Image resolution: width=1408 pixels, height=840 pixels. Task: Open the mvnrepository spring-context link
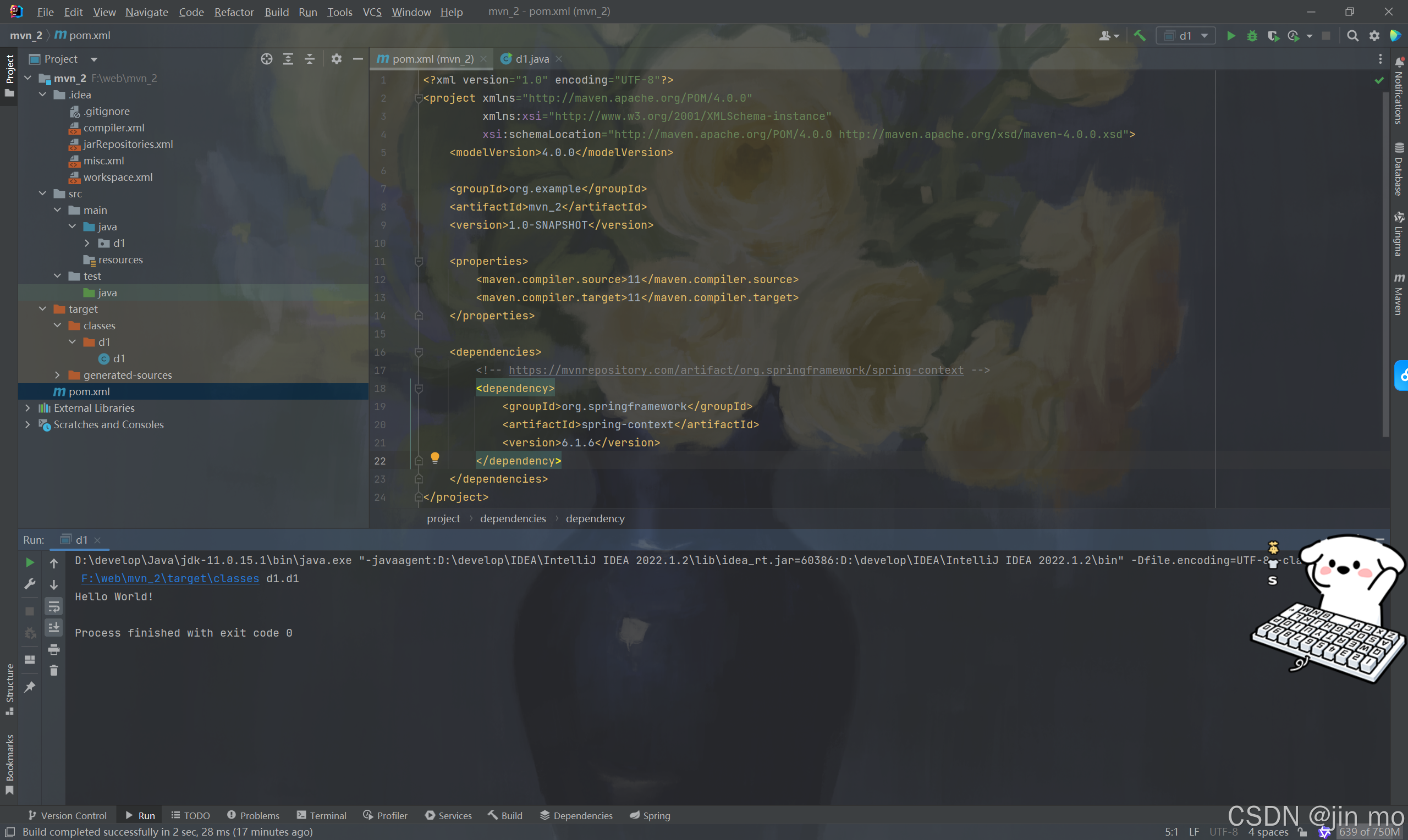tap(736, 370)
